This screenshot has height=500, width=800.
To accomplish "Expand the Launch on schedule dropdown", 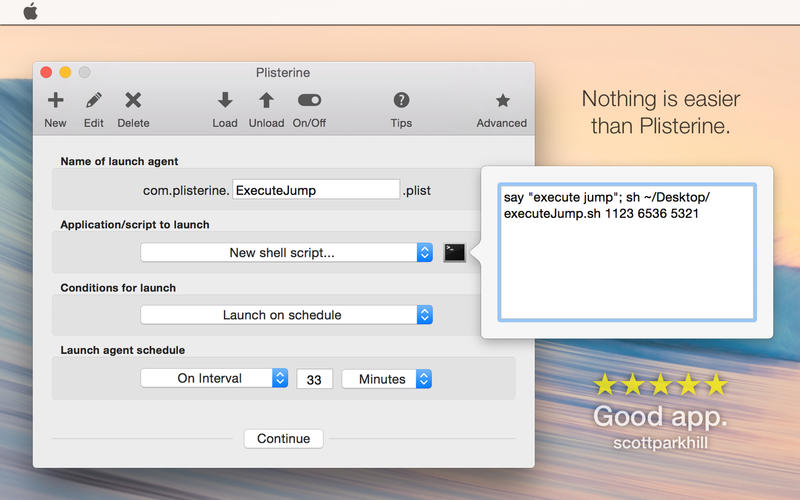I will coord(286,315).
